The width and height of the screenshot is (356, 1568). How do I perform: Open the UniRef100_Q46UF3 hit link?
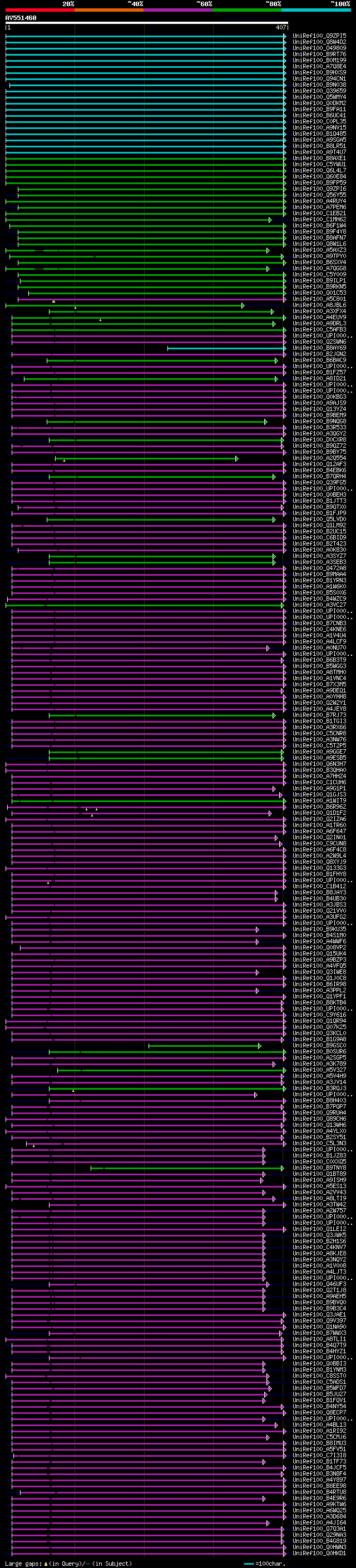coord(319,1284)
